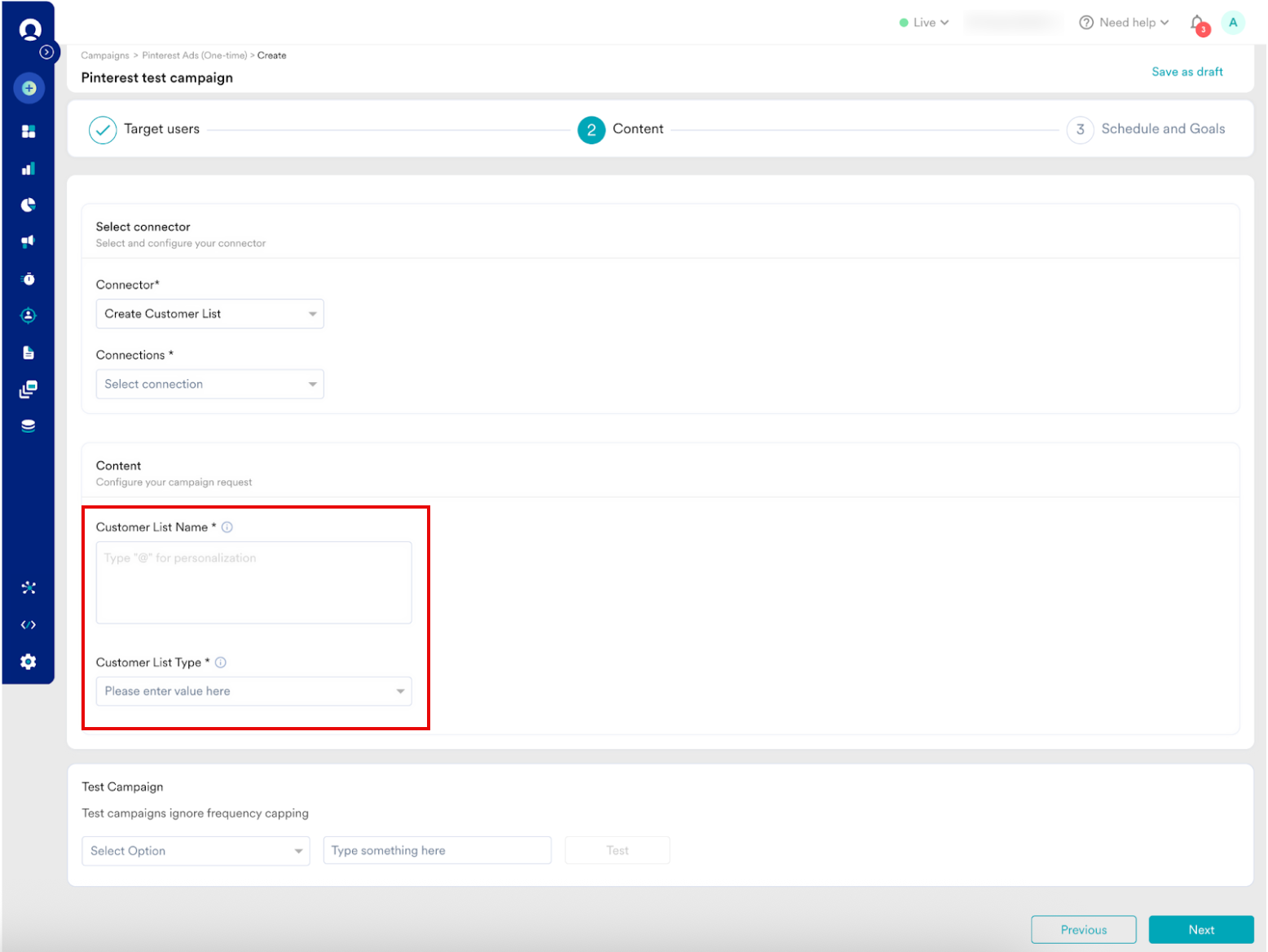
Task: Click the user target icon in sidebar
Action: point(29,315)
